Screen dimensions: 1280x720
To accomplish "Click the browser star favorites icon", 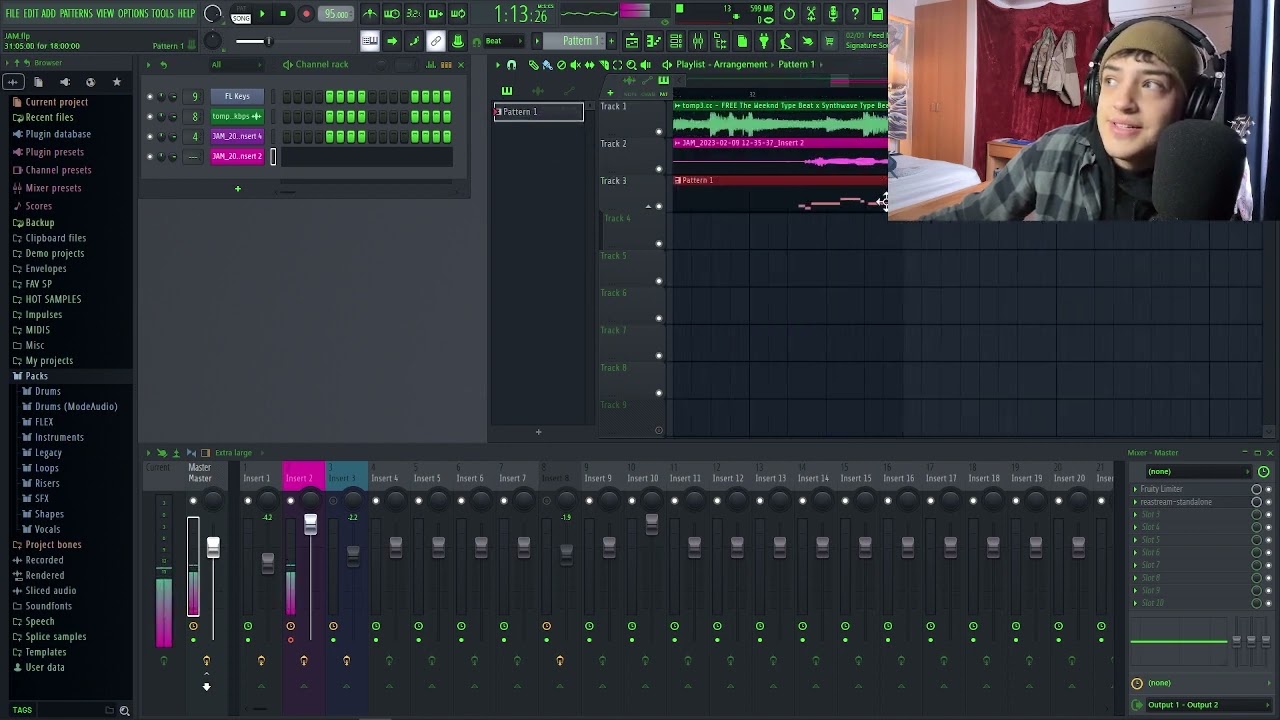I will 116,82.
